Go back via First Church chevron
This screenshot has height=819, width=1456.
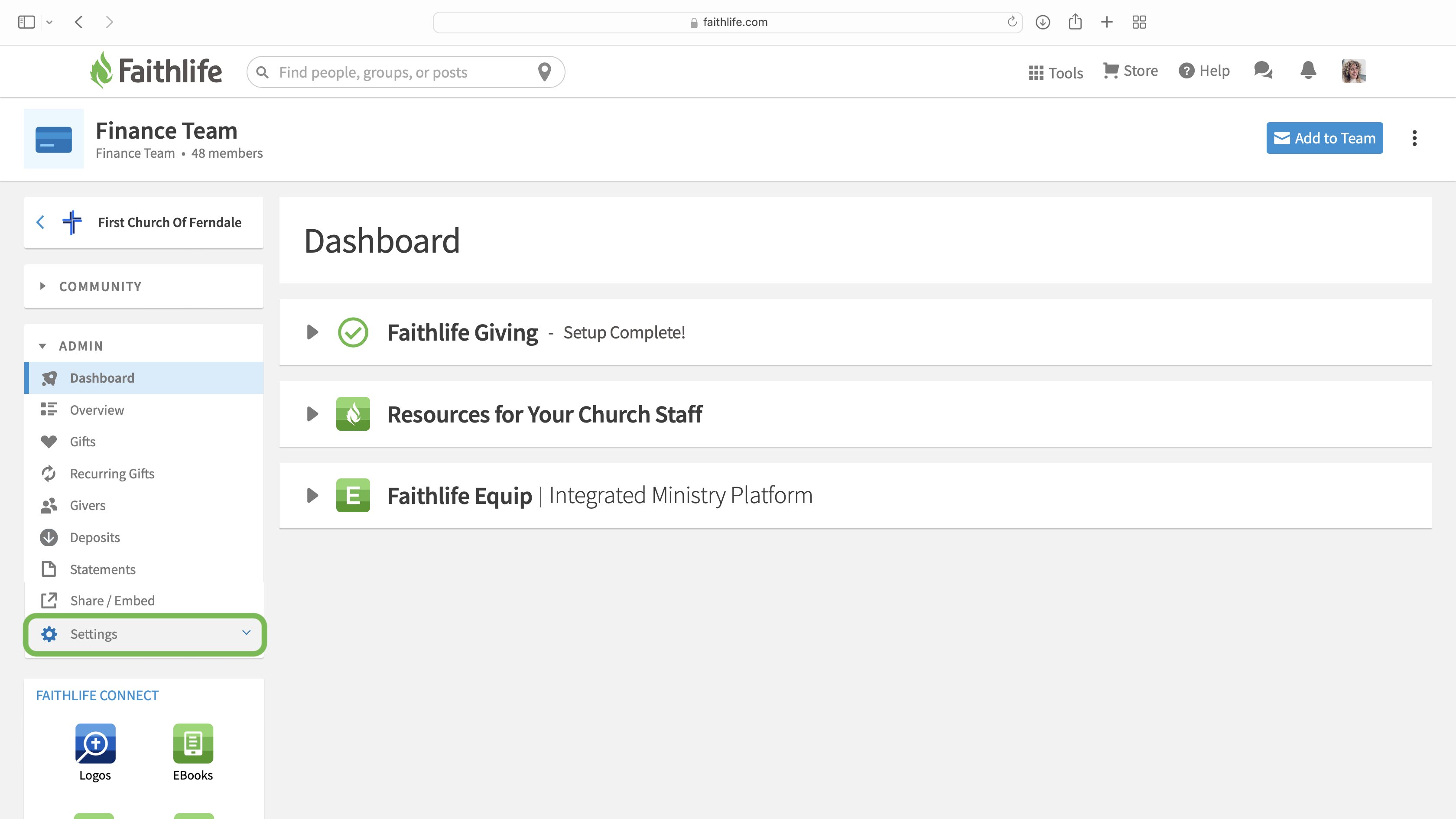point(40,222)
